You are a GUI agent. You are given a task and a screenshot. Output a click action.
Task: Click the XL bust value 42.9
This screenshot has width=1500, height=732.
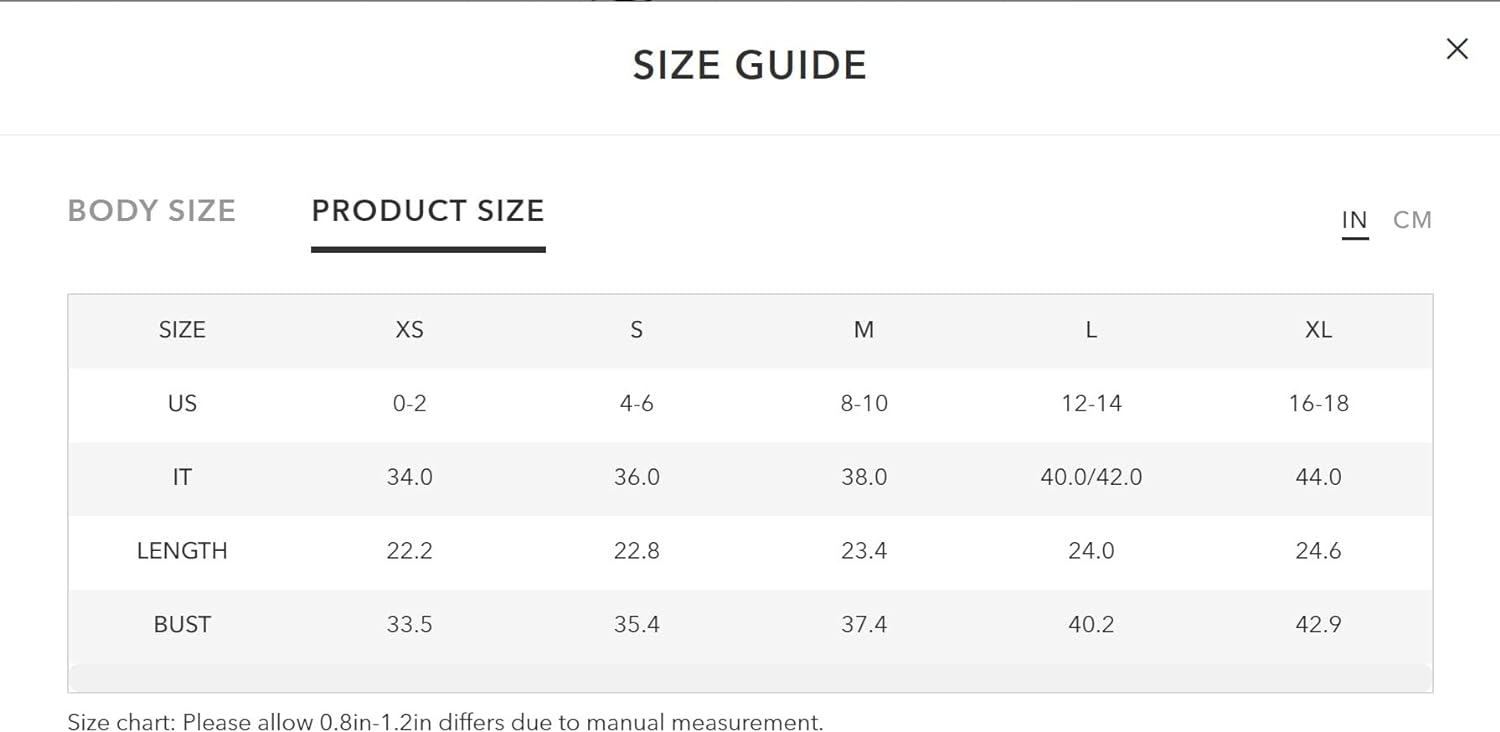click(x=1318, y=625)
